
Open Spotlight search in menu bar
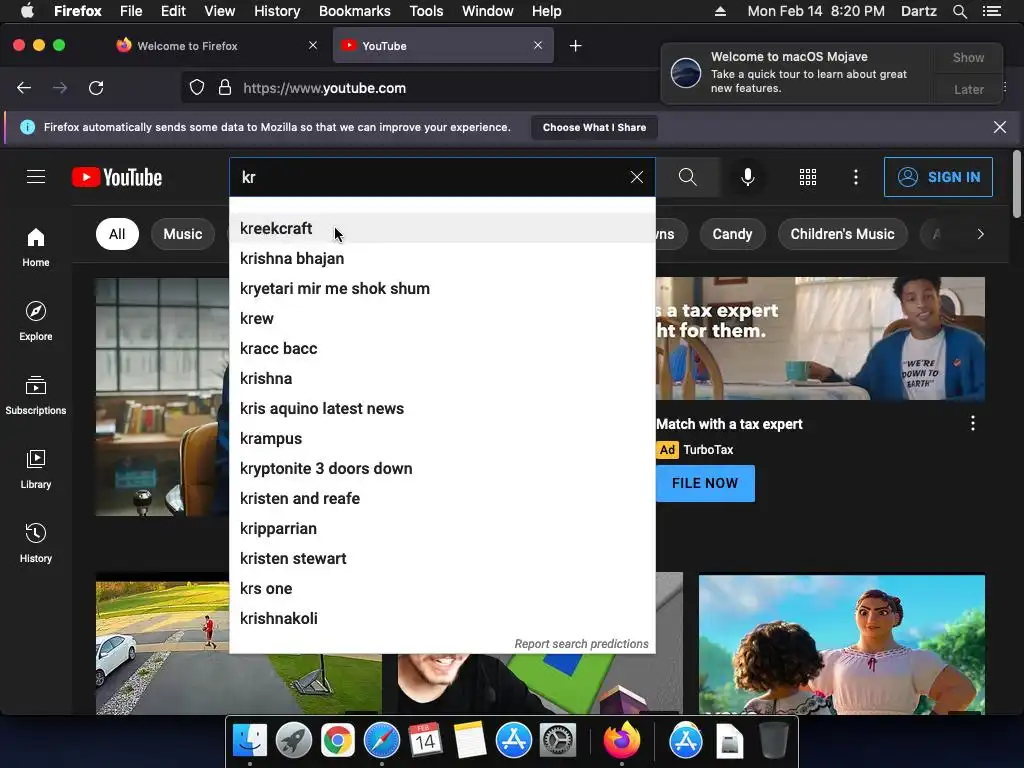(959, 11)
